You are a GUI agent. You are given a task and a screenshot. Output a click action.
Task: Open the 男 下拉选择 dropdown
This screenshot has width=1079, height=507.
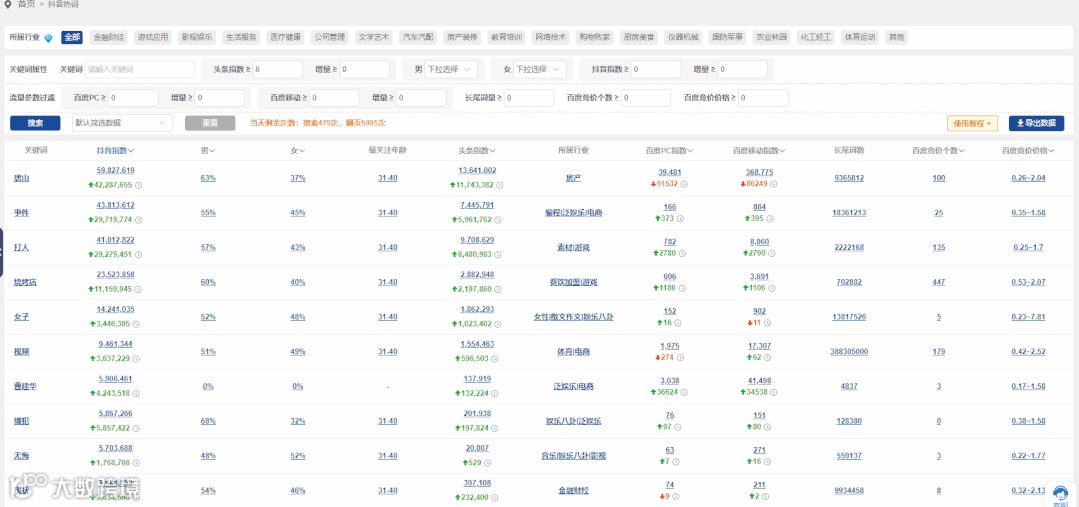tap(450, 69)
